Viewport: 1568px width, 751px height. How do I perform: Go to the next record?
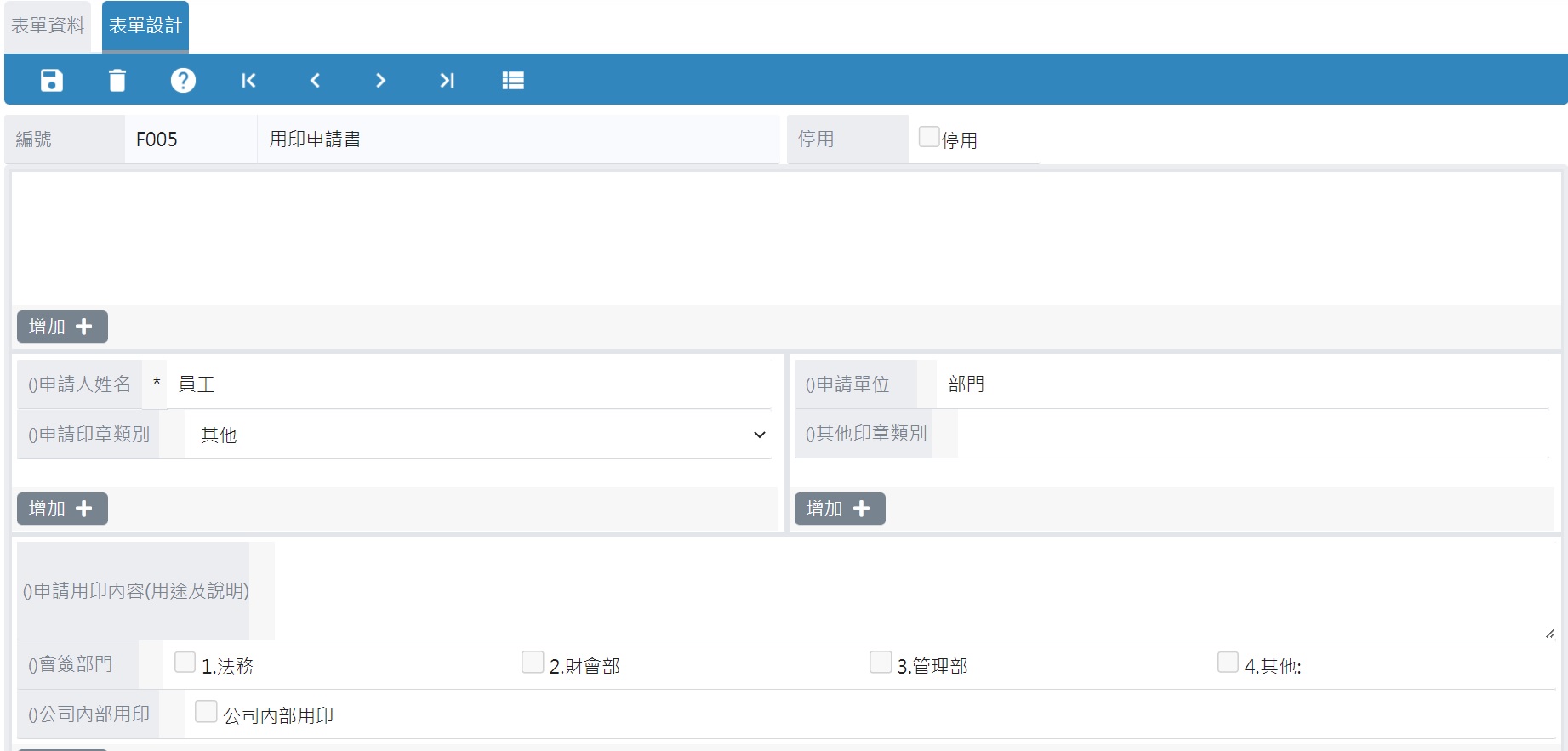click(x=380, y=80)
